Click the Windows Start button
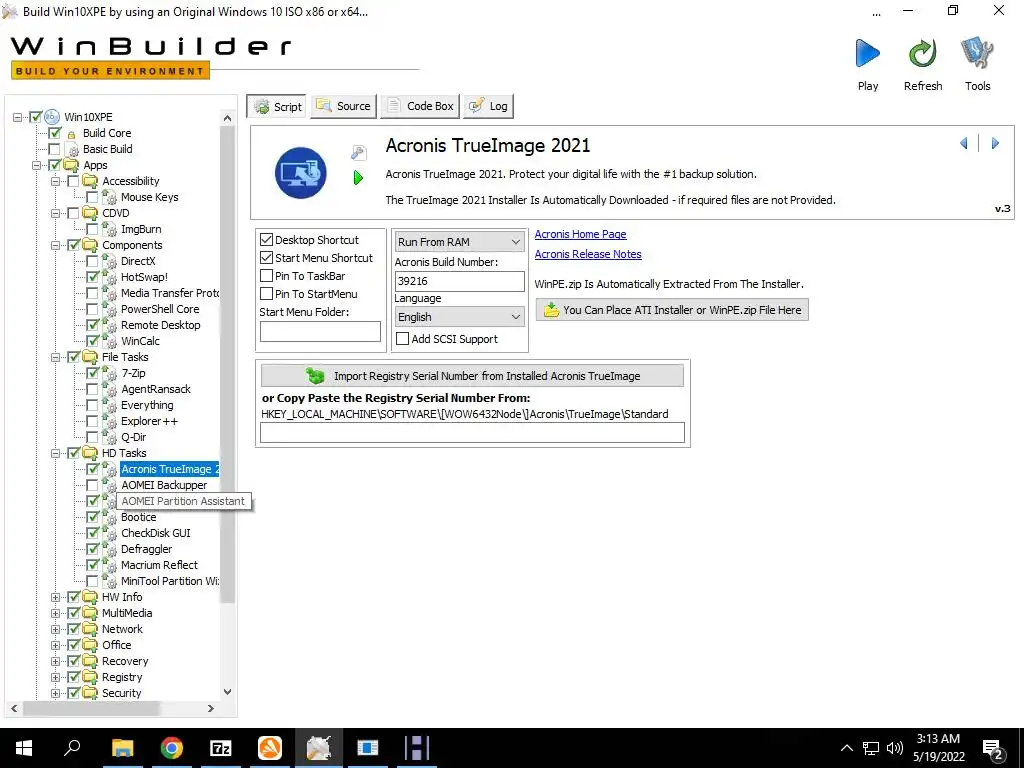The image size is (1024, 768). point(24,748)
